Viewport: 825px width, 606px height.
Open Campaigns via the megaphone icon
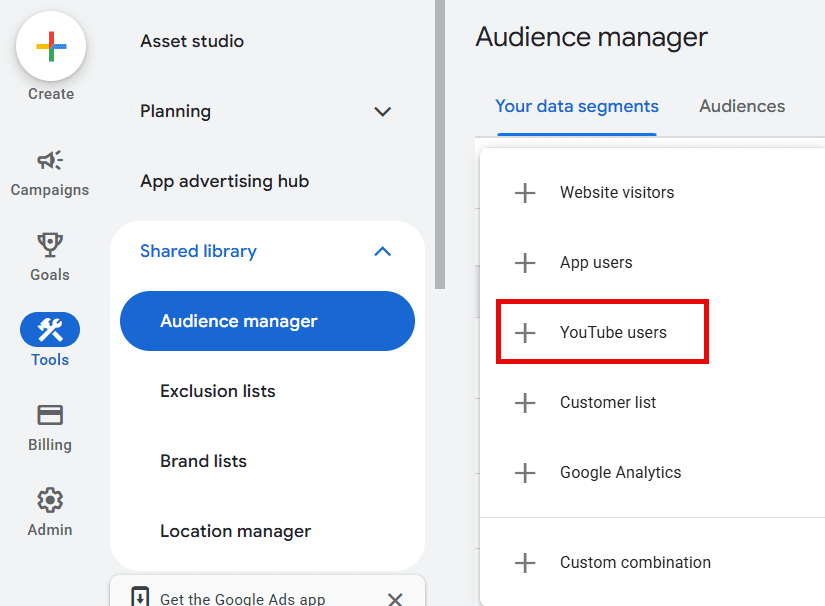pos(50,160)
